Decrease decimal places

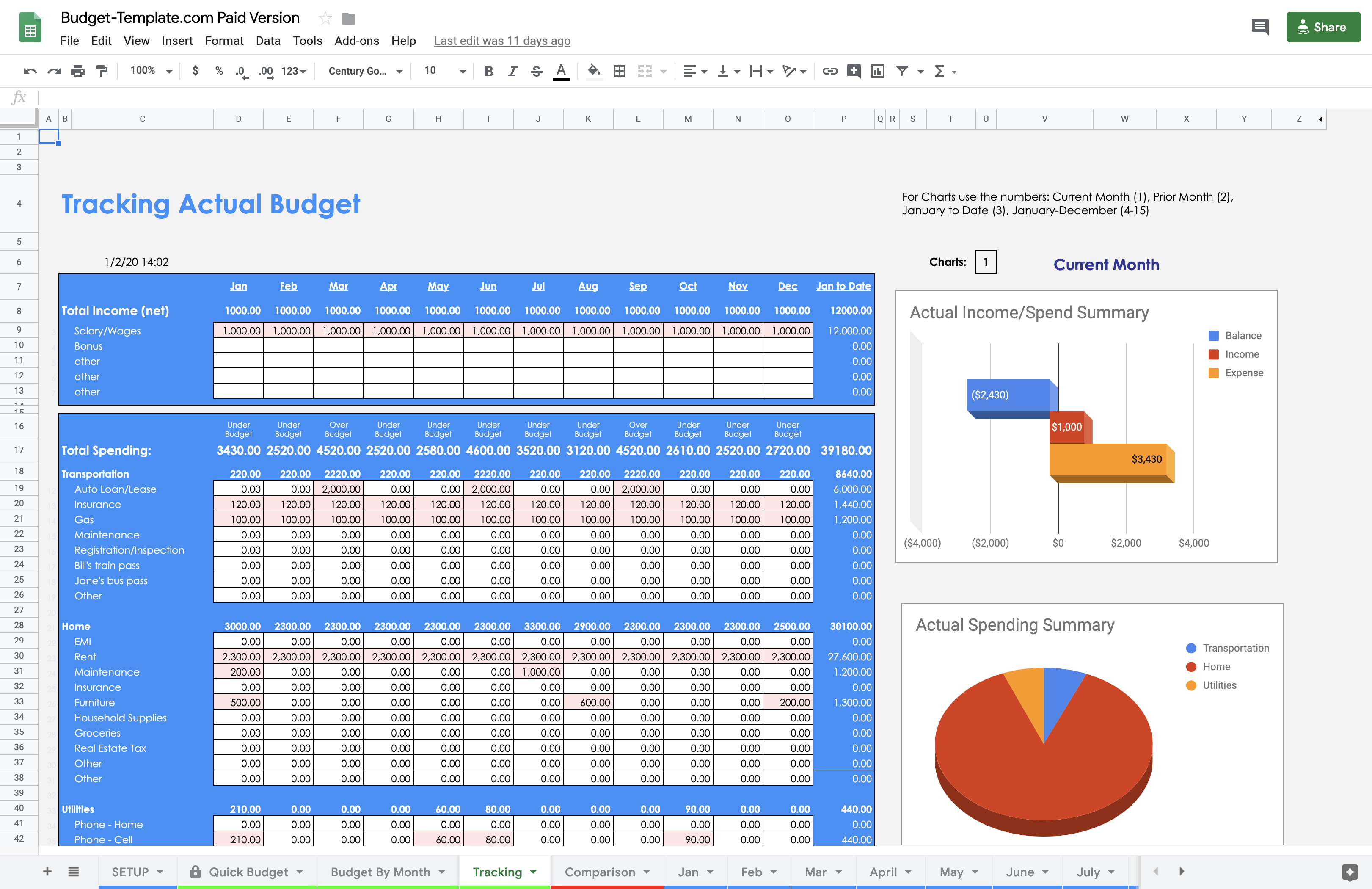[241, 71]
